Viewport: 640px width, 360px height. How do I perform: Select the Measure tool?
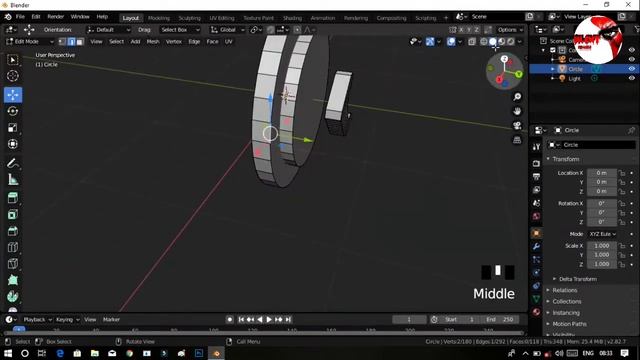(13, 179)
